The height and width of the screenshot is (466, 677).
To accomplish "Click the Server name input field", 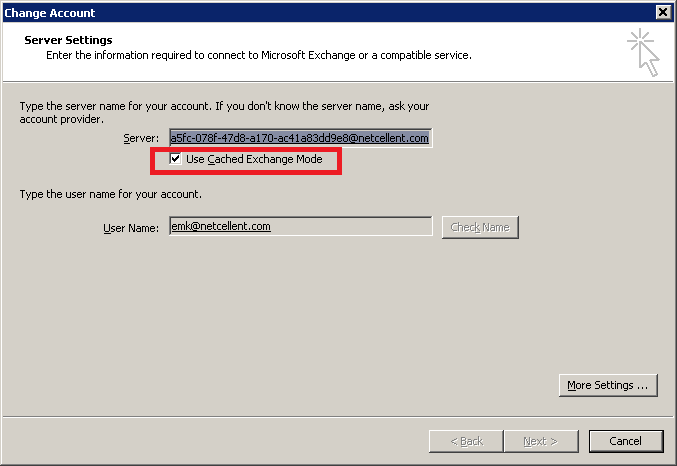I will (301, 138).
